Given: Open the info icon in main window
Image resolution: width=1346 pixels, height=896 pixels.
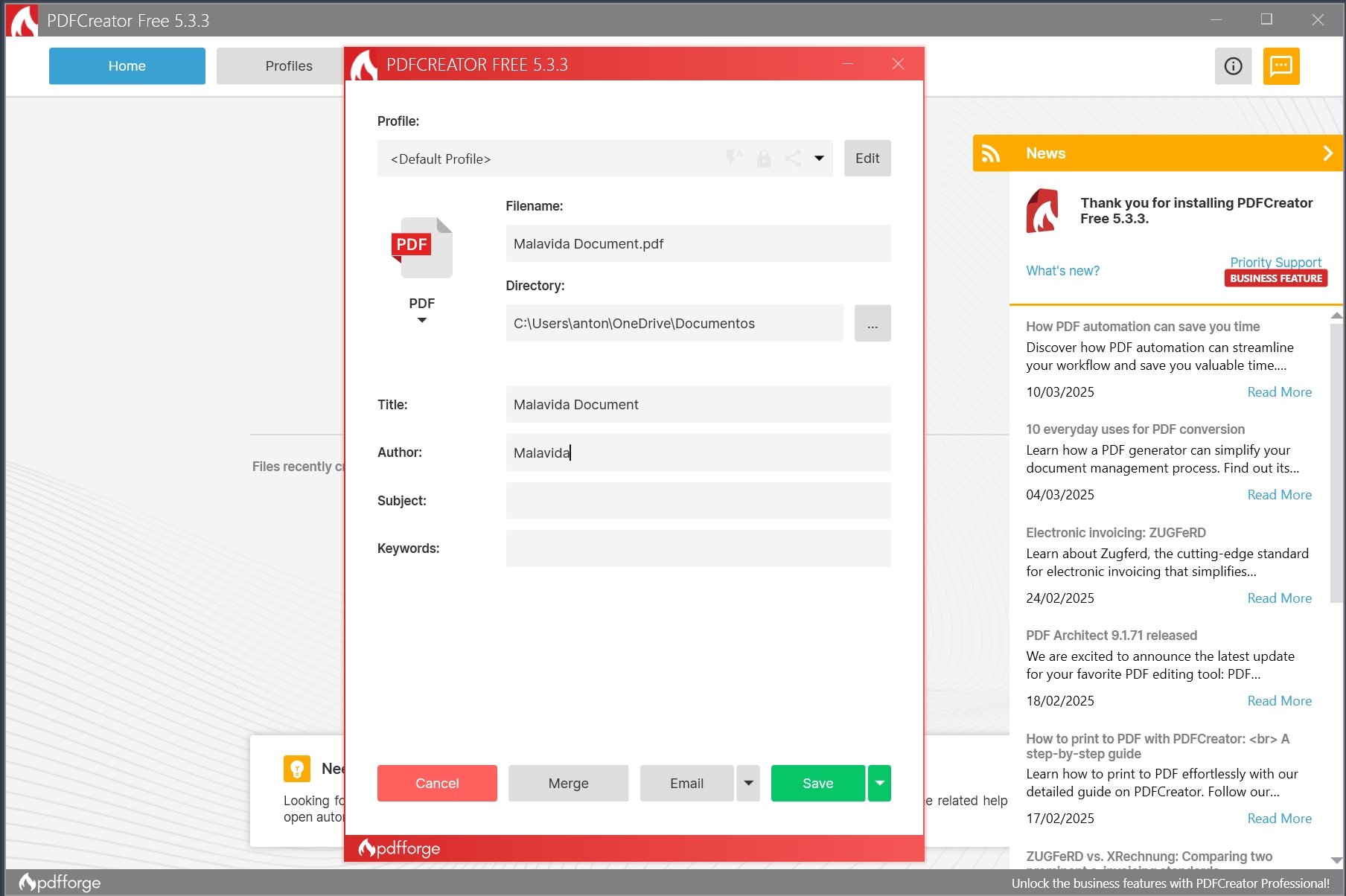Looking at the screenshot, I should 1233,66.
